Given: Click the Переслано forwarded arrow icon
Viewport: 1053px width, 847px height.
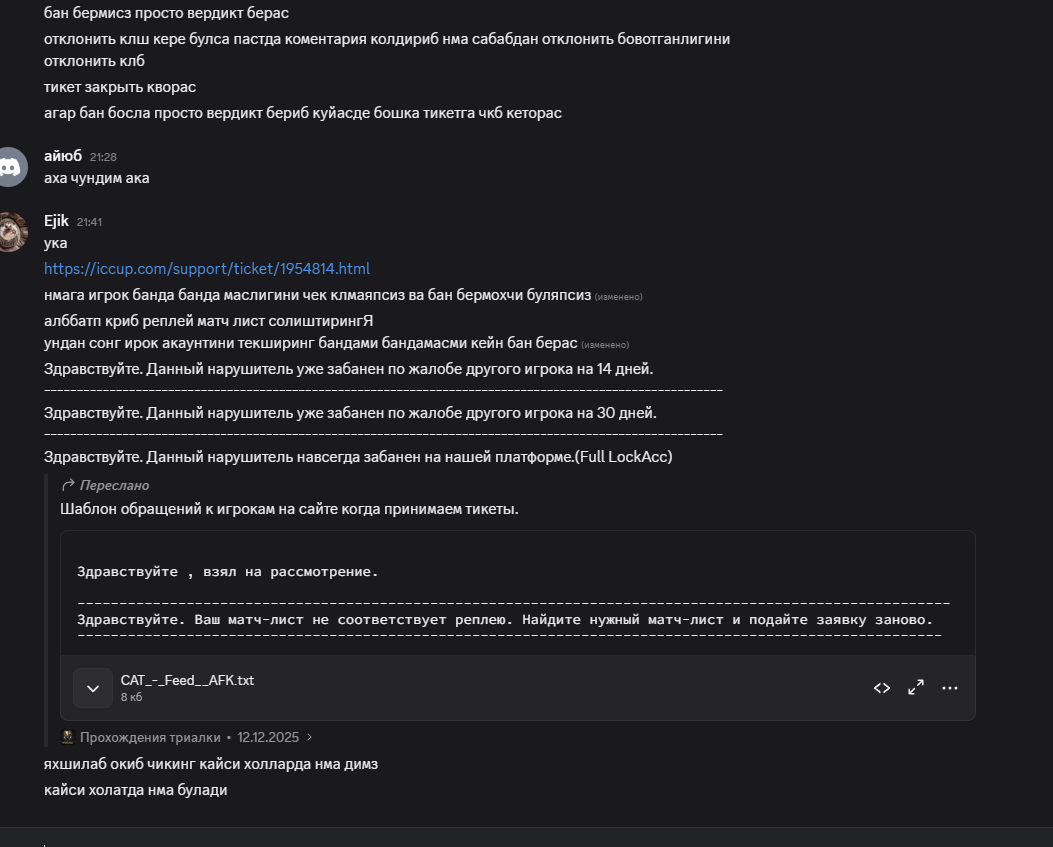Looking at the screenshot, I should point(69,485).
